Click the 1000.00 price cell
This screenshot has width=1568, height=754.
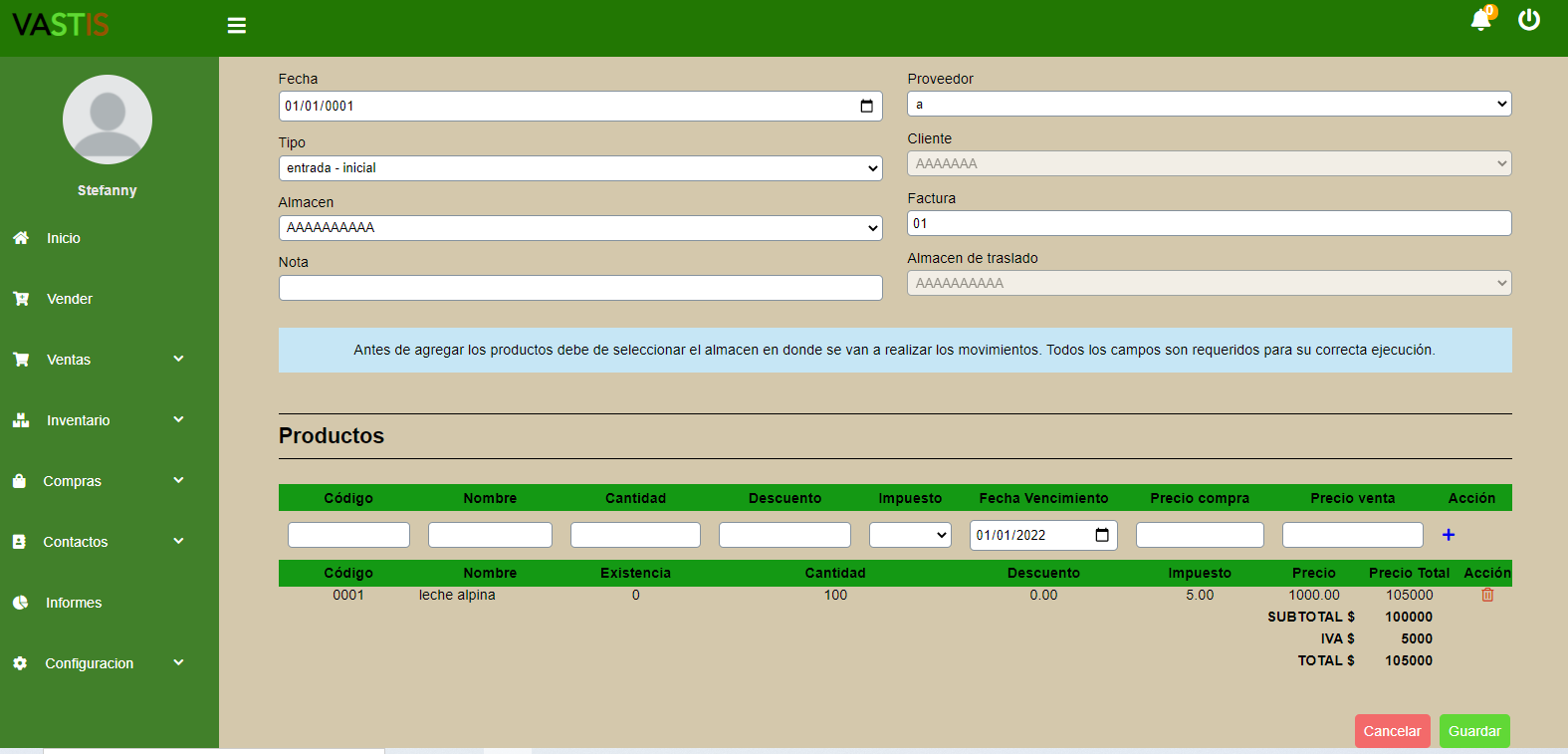(1314, 595)
